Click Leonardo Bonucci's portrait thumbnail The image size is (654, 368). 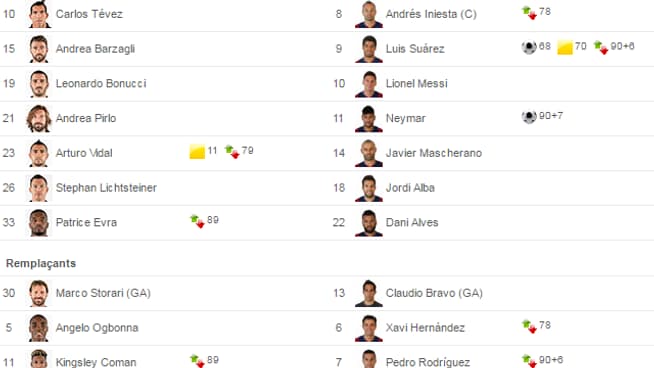coord(39,84)
